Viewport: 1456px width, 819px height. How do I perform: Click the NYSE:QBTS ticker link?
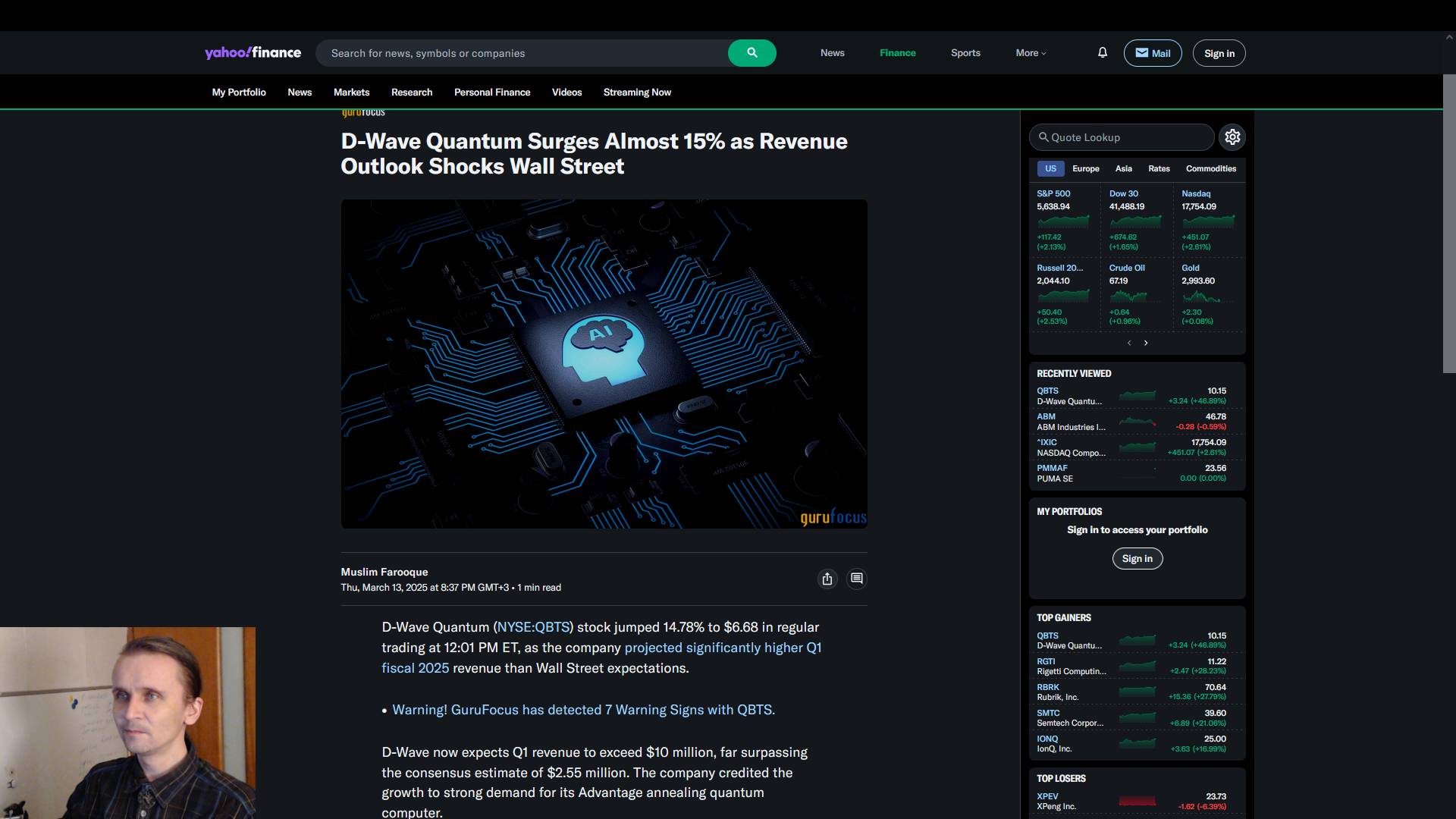click(x=533, y=627)
